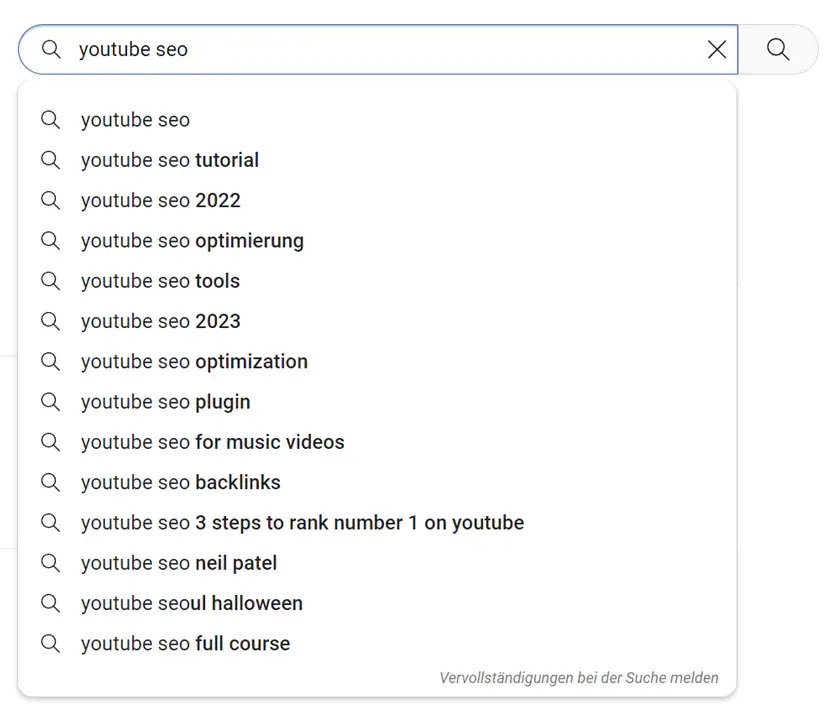
Task: Select 'youtube seo optimierung' from suggestions
Action: [192, 241]
